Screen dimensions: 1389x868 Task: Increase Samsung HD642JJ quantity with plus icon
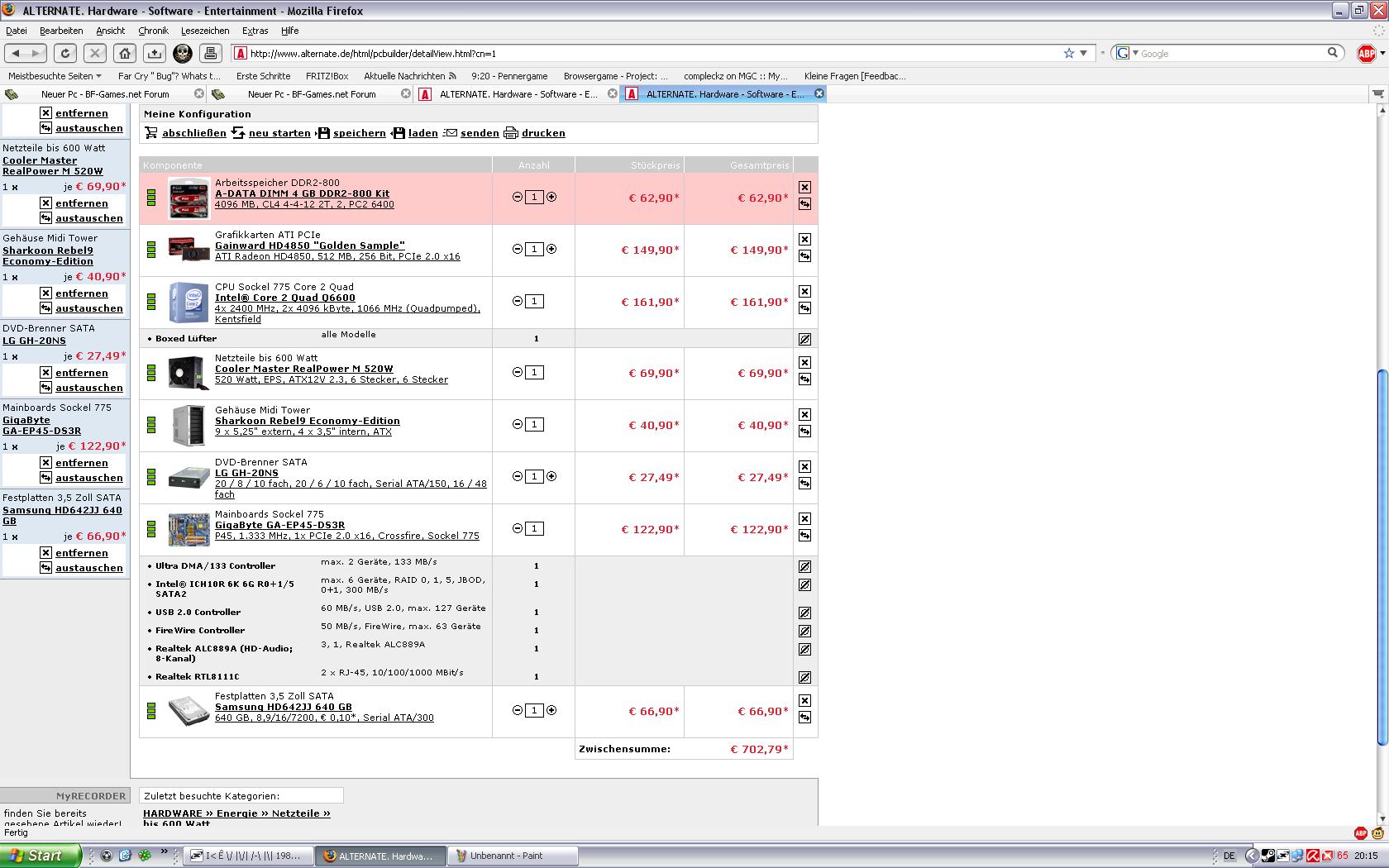point(551,710)
